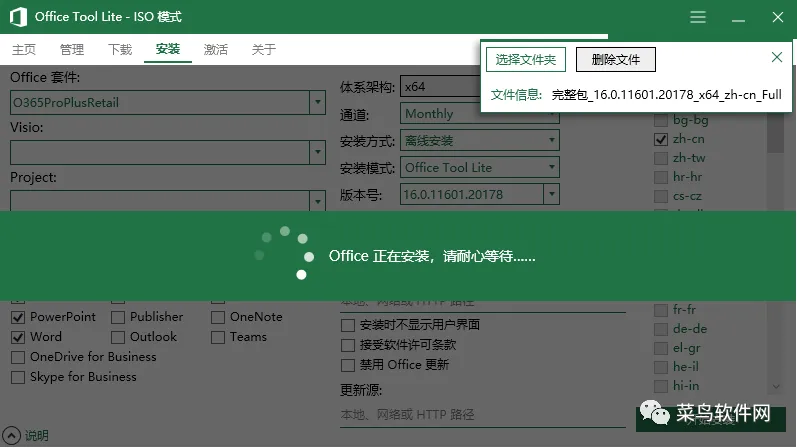Enable Skype for Business checkbox
This screenshot has width=797, height=448.
[x=18, y=377]
